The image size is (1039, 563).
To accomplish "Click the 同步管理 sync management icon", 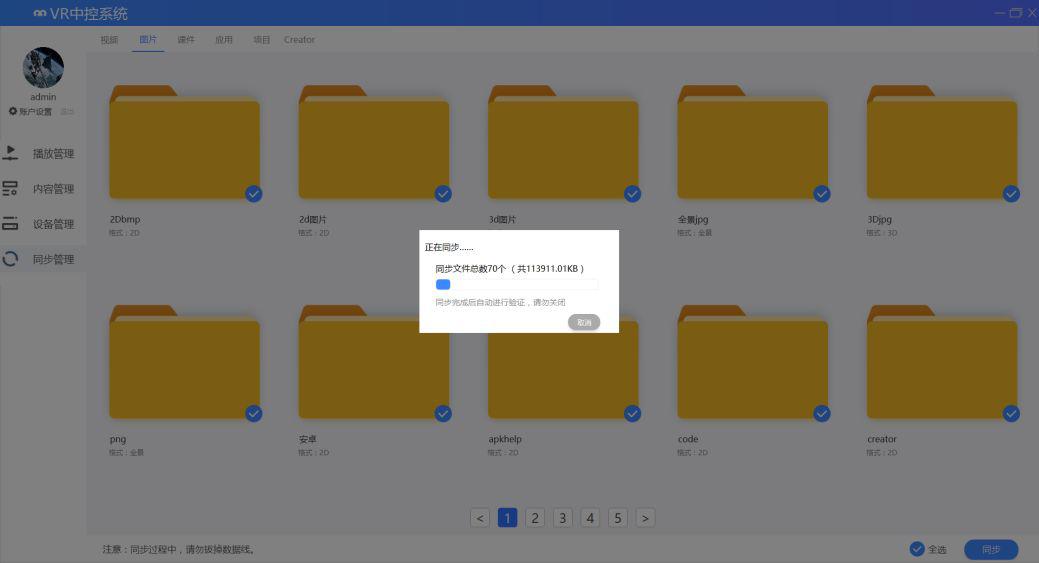I will [11, 259].
